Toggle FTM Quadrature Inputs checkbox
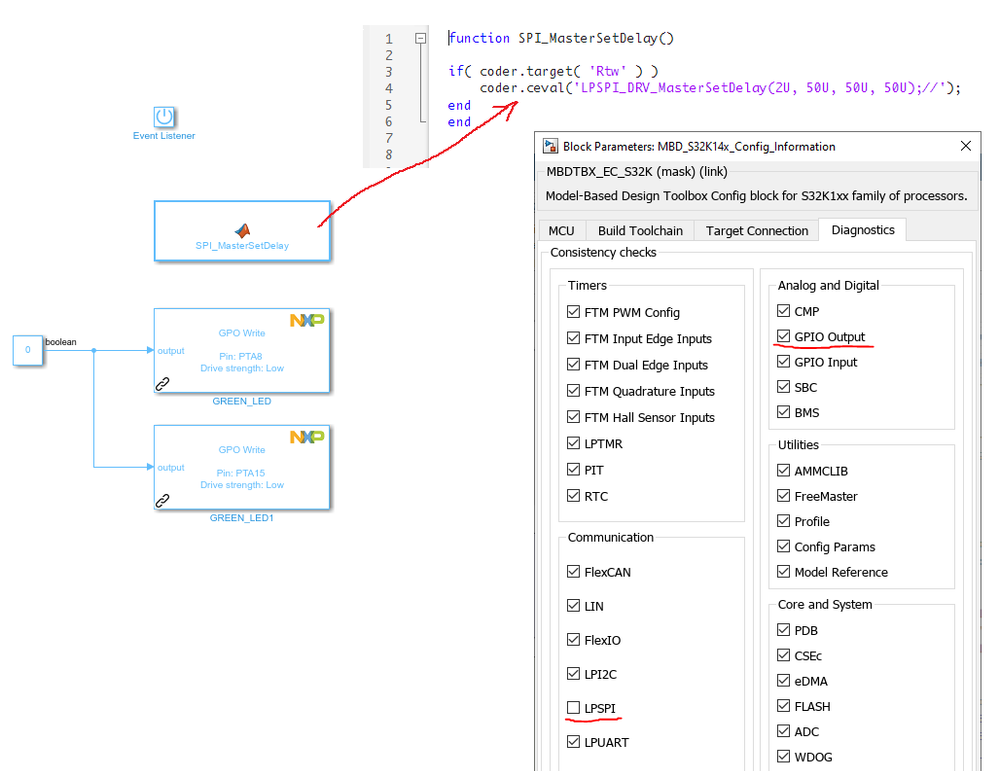 573,391
